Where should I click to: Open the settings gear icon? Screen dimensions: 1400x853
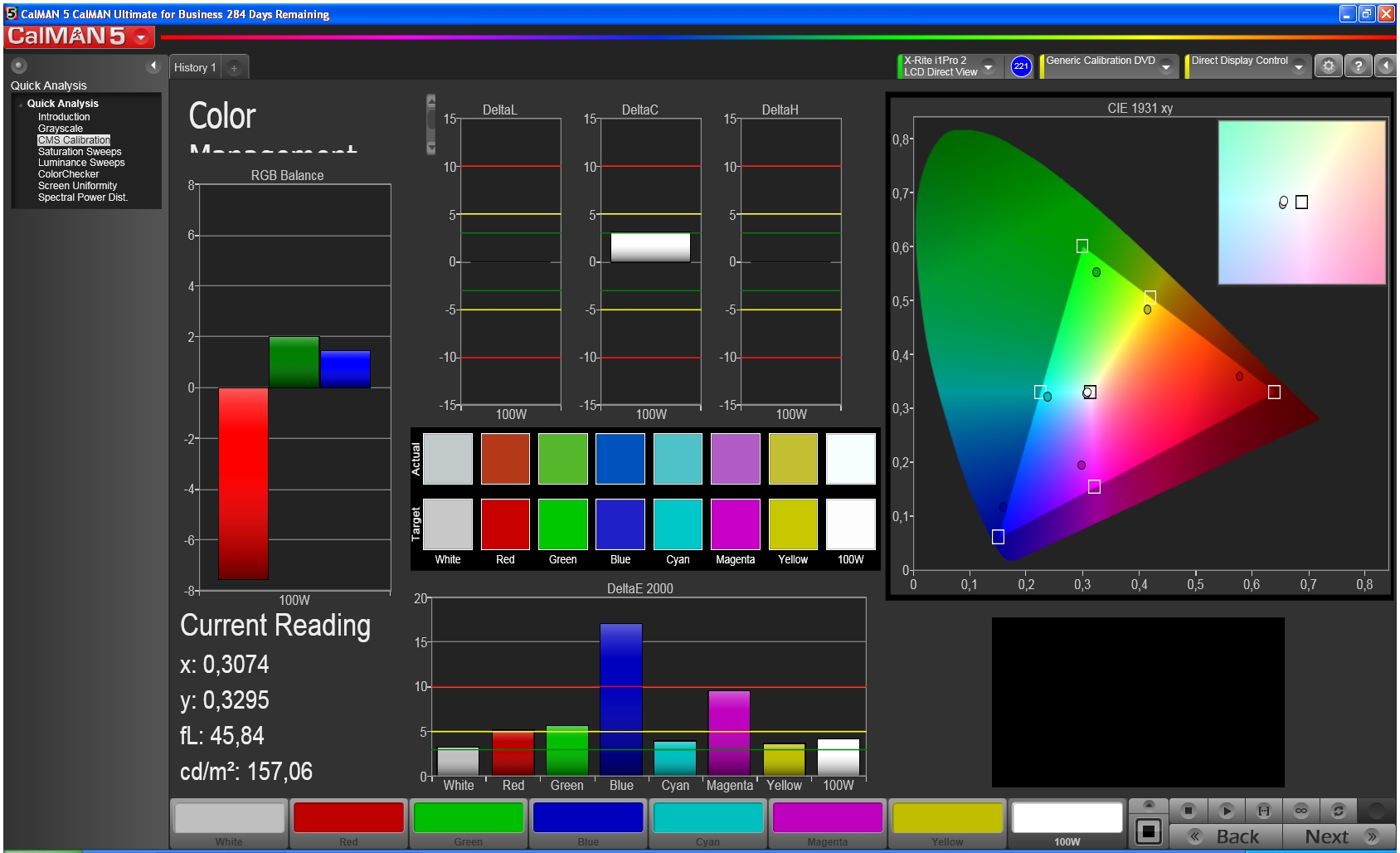[x=1328, y=66]
